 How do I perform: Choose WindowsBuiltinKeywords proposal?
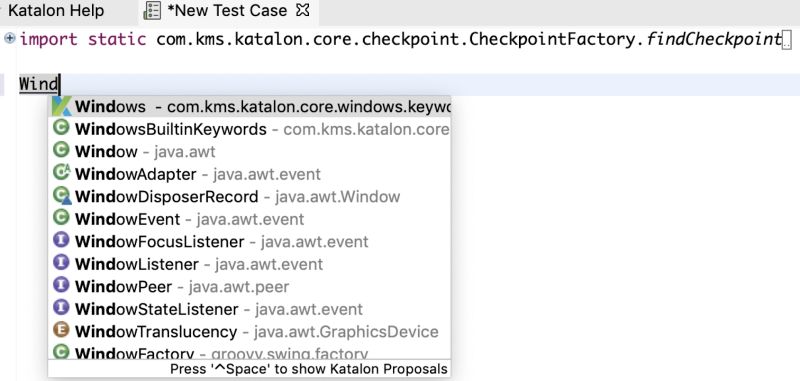tap(249, 129)
